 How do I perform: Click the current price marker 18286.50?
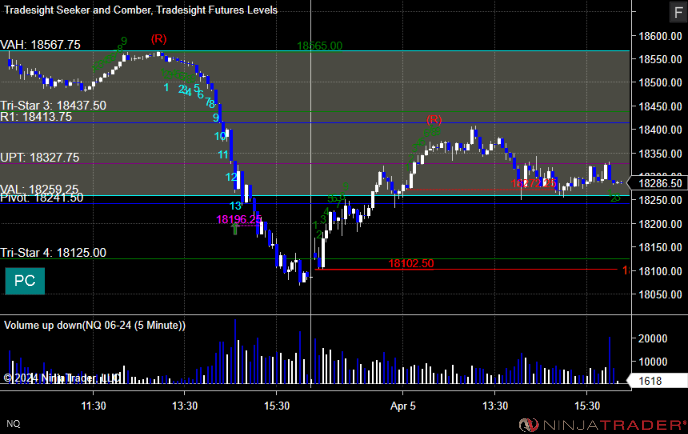coord(660,183)
